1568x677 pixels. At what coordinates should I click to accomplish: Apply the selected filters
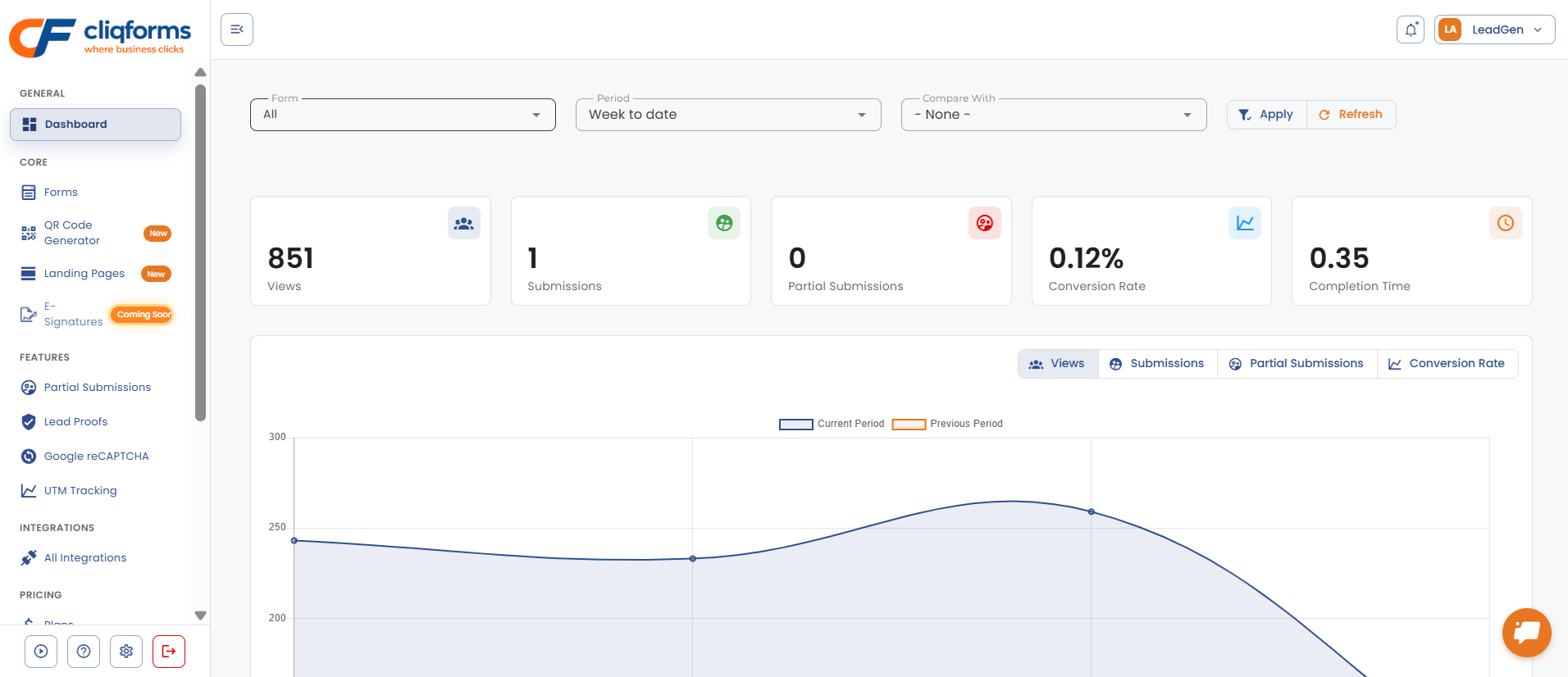point(1266,115)
